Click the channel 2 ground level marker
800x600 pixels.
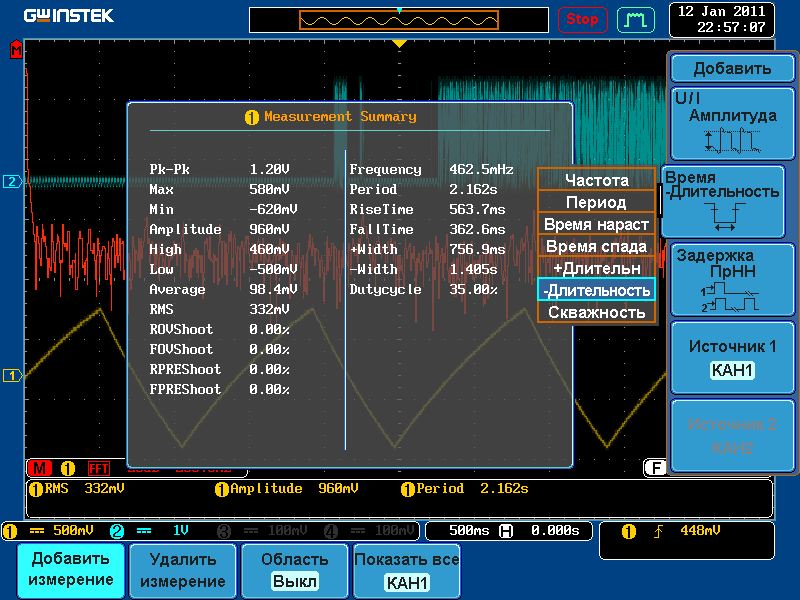tap(12, 181)
